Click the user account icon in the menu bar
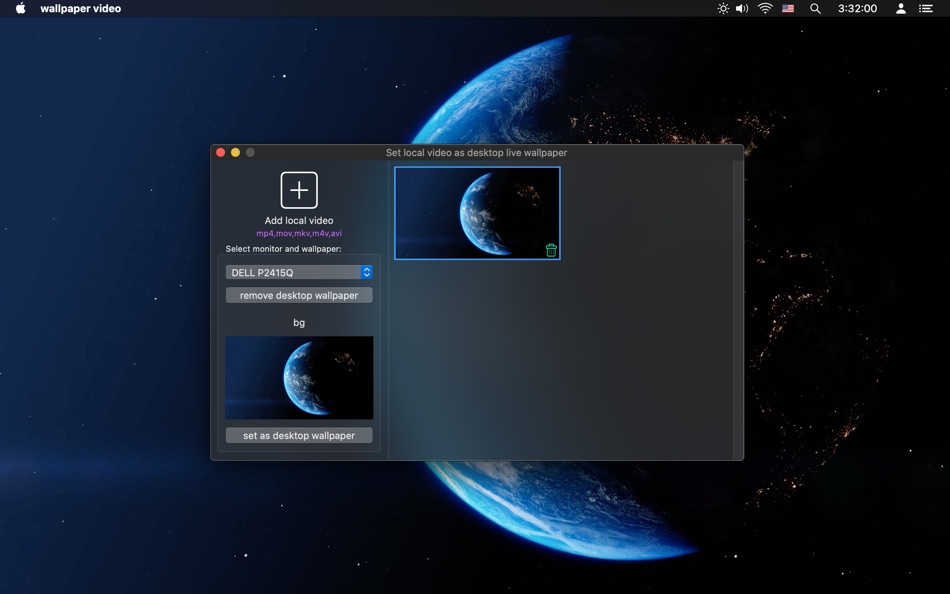 click(x=901, y=8)
